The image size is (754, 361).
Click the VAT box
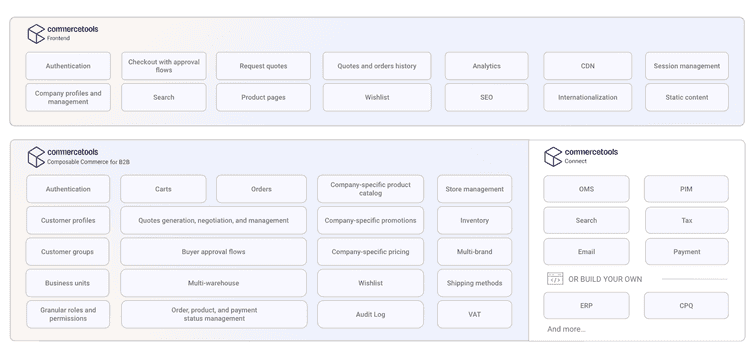tap(474, 314)
